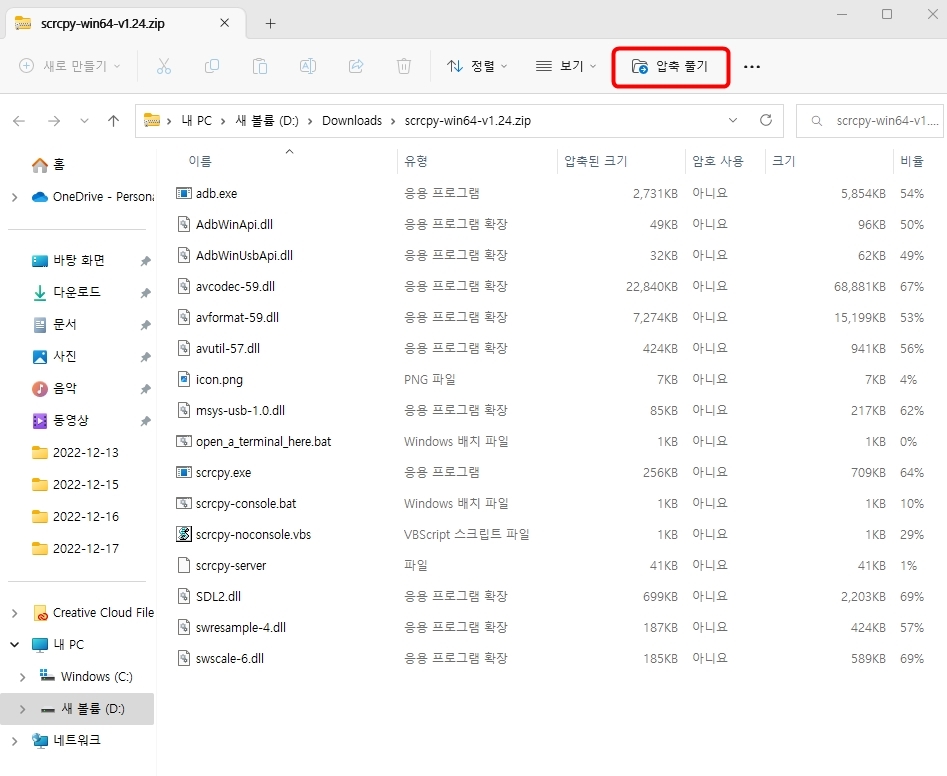Expand OneDrive - Personal tree node
The image size is (947, 776).
[14, 197]
